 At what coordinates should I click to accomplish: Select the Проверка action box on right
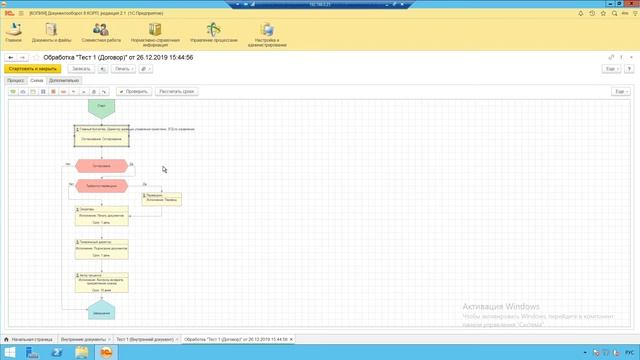(162, 199)
